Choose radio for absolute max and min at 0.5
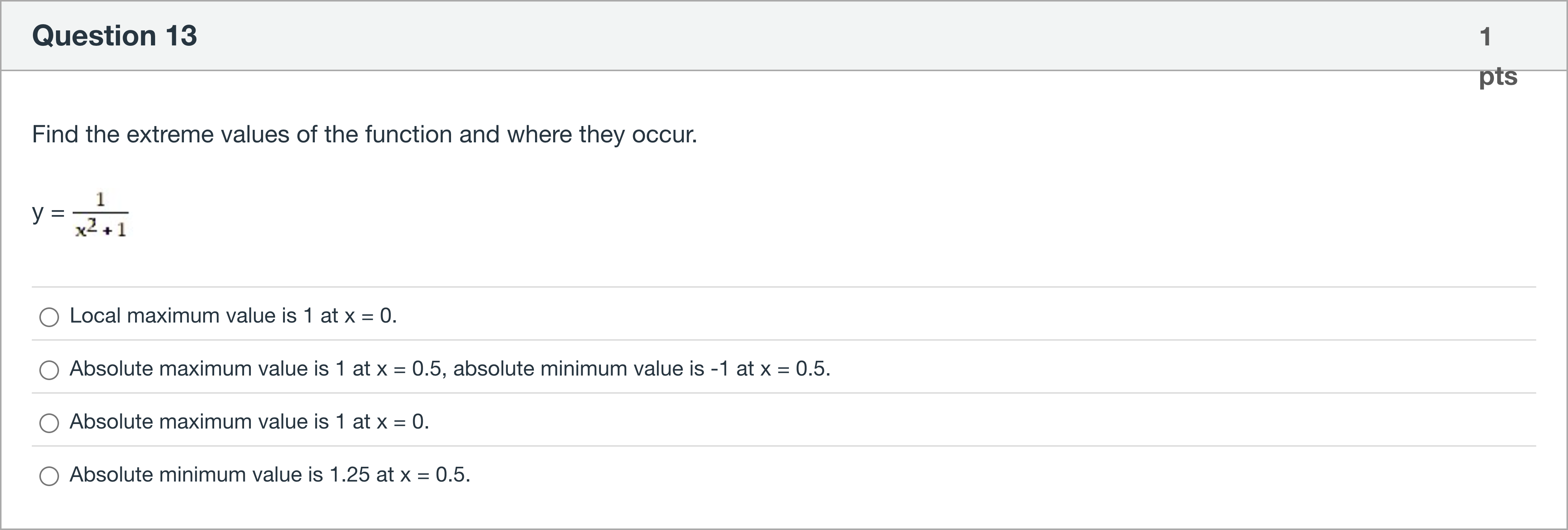The image size is (1568, 530). pyautogui.click(x=49, y=370)
